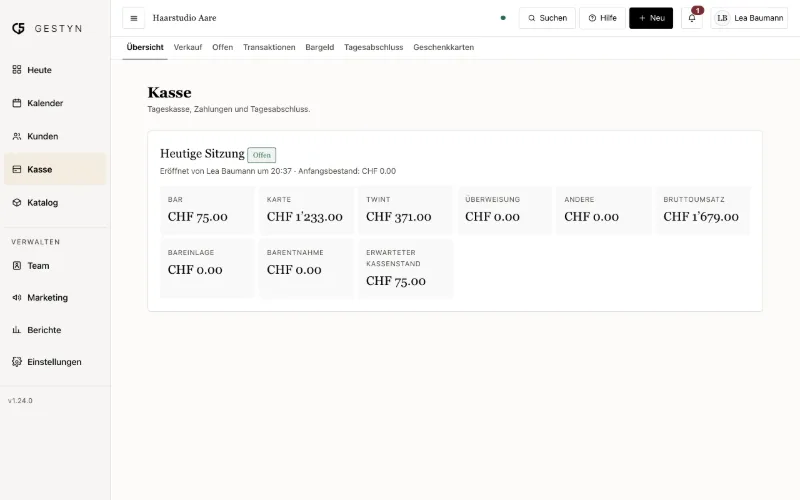Click the Kasse page heading
800x500 pixels.
coord(169,92)
